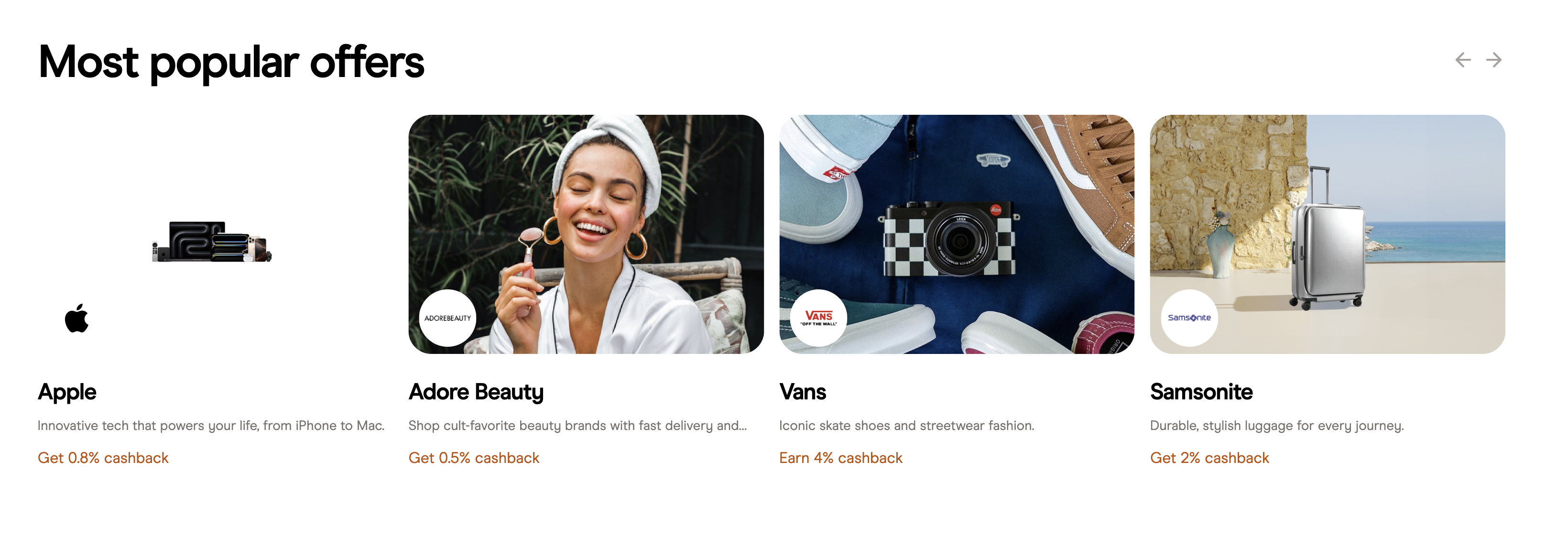Viewport: 1568px width, 551px height.
Task: Open the Apple devices product image
Action: 212,242
